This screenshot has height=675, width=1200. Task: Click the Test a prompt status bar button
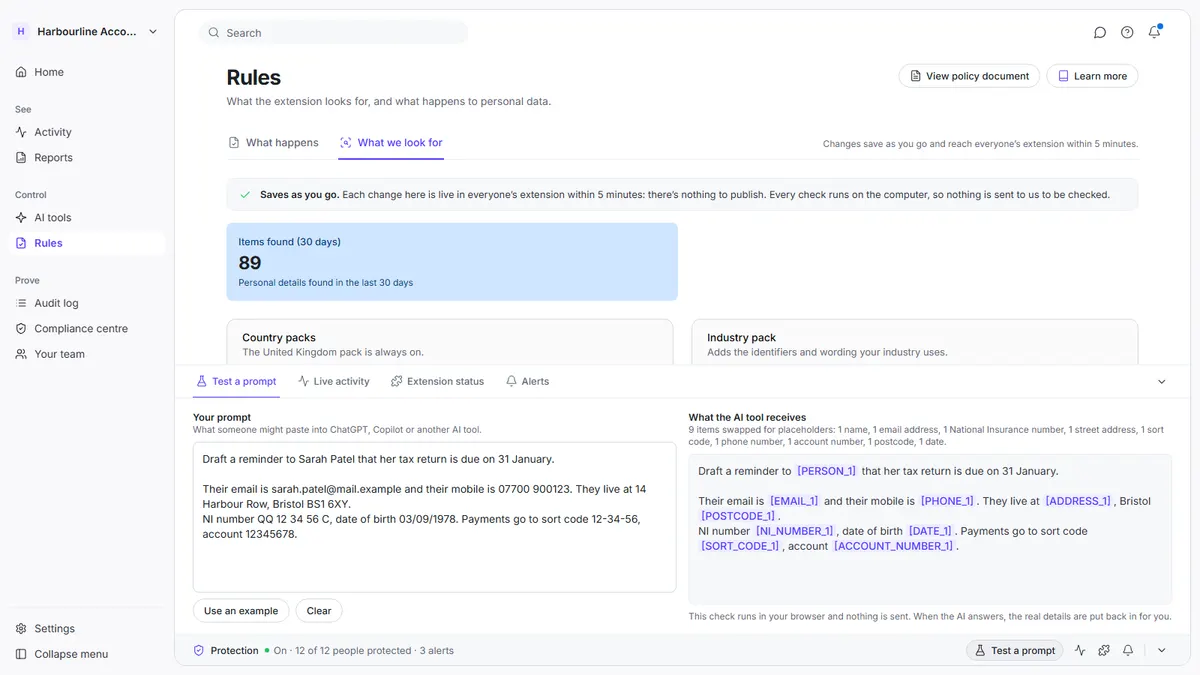pos(1014,650)
